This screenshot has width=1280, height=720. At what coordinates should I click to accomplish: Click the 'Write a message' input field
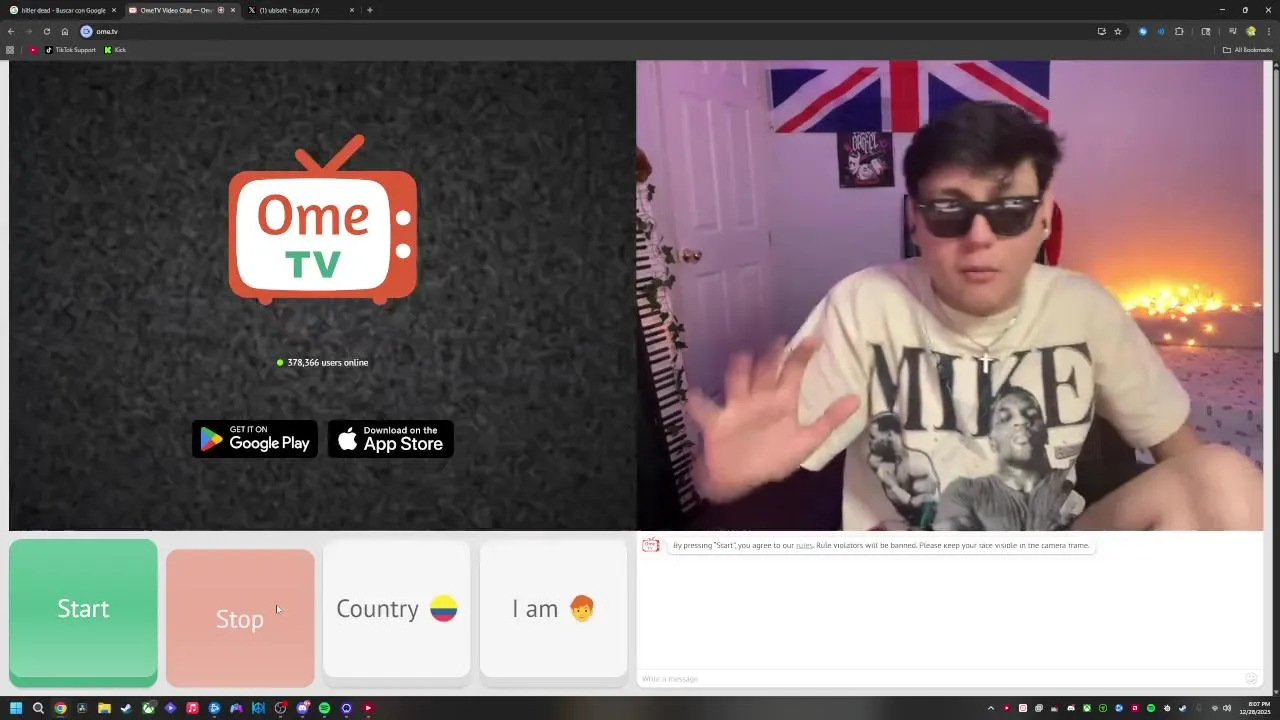tap(940, 679)
